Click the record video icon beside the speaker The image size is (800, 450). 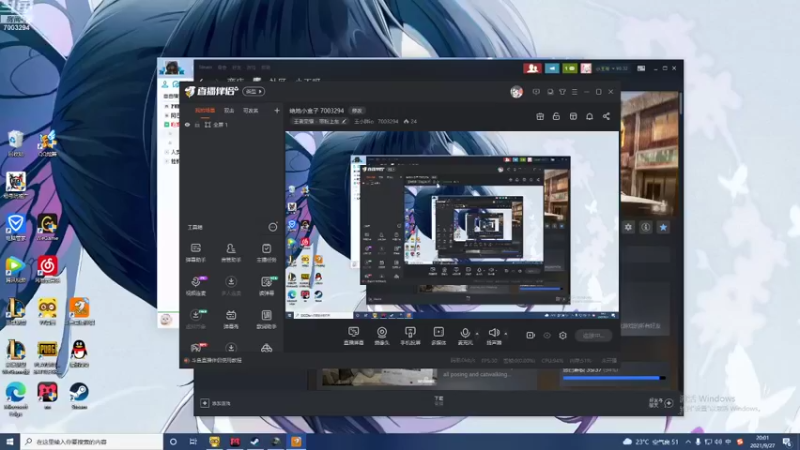click(x=530, y=335)
